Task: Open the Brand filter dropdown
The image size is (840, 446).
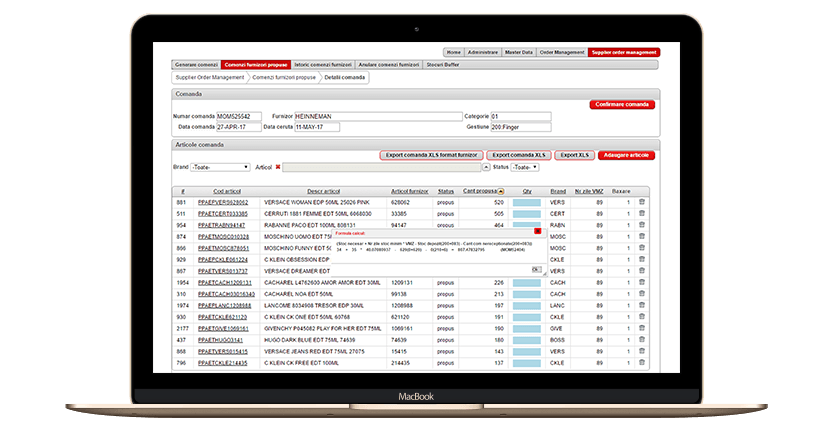Action: pyautogui.click(x=220, y=167)
